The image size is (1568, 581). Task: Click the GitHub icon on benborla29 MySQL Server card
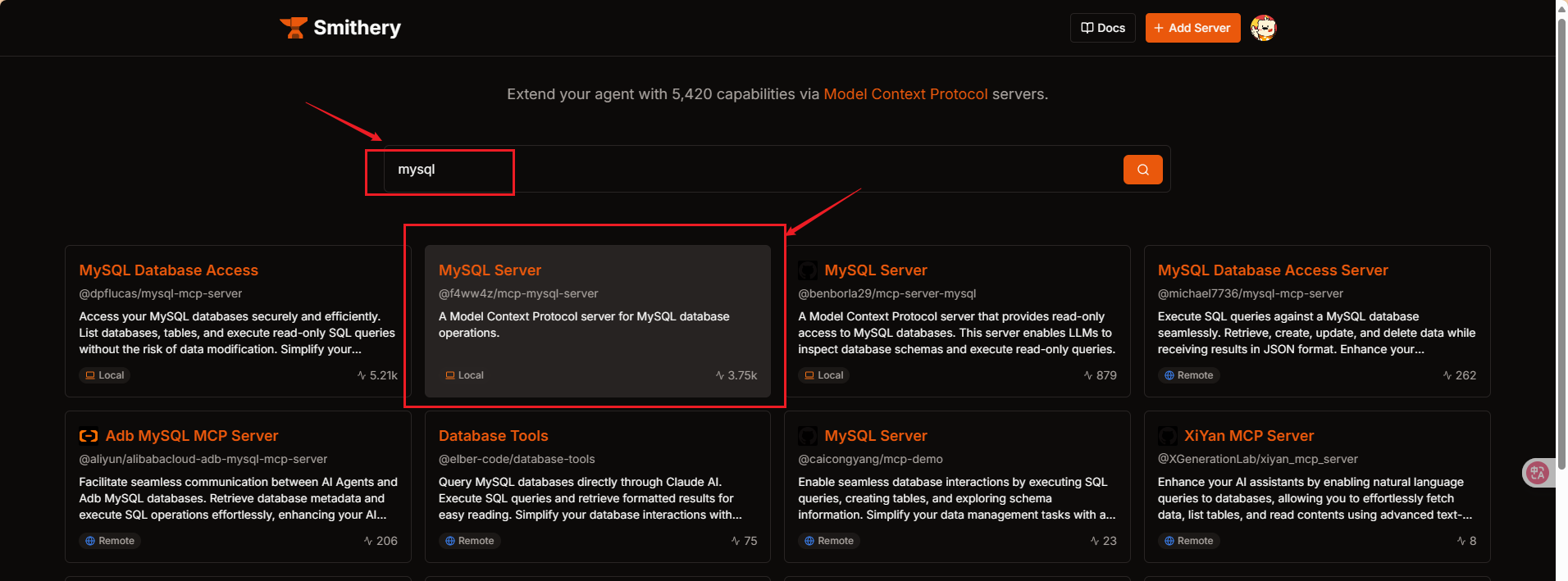808,270
